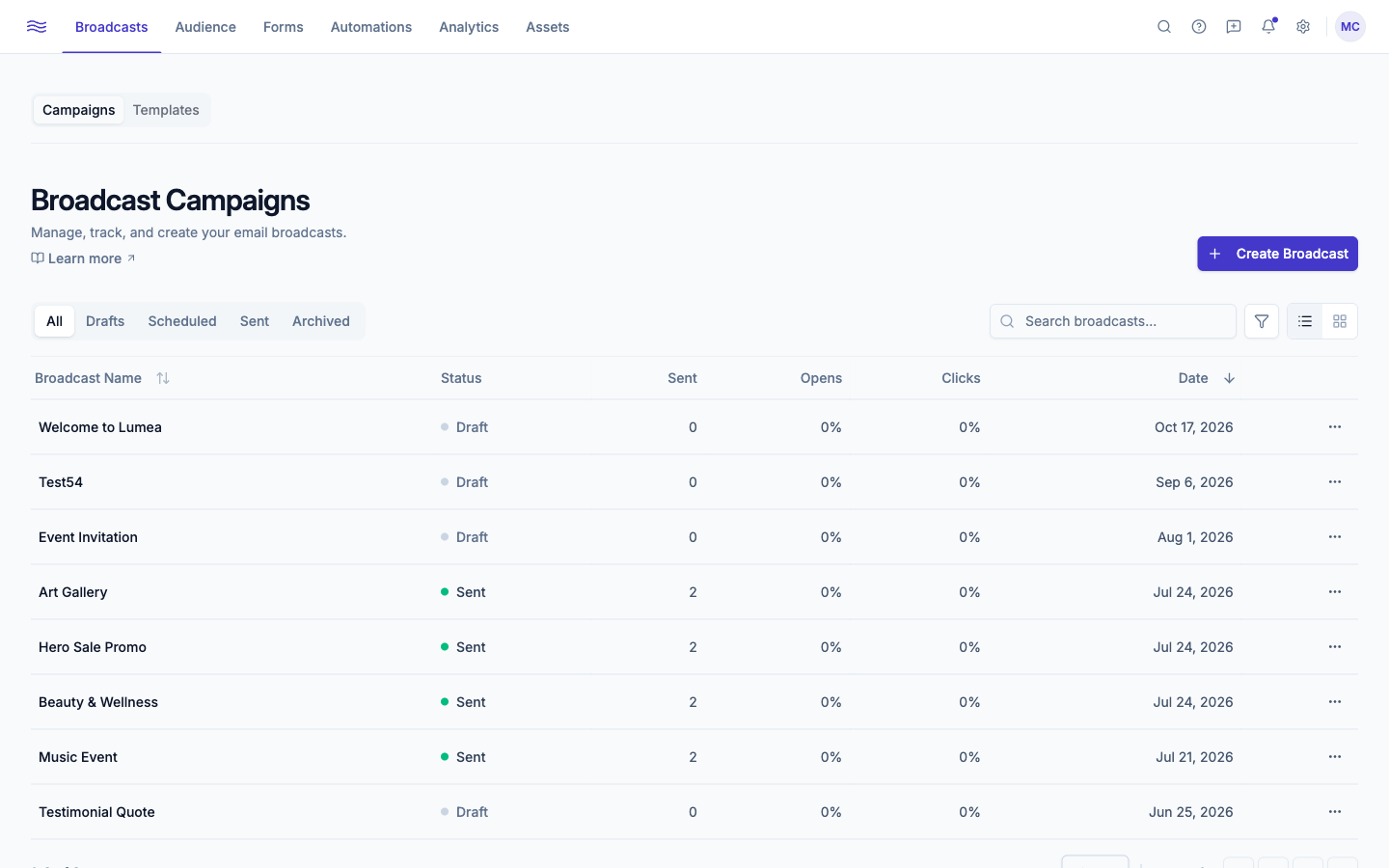Viewport: 1389px width, 868px height.
Task: Open row actions for Test54
Action: tap(1335, 482)
